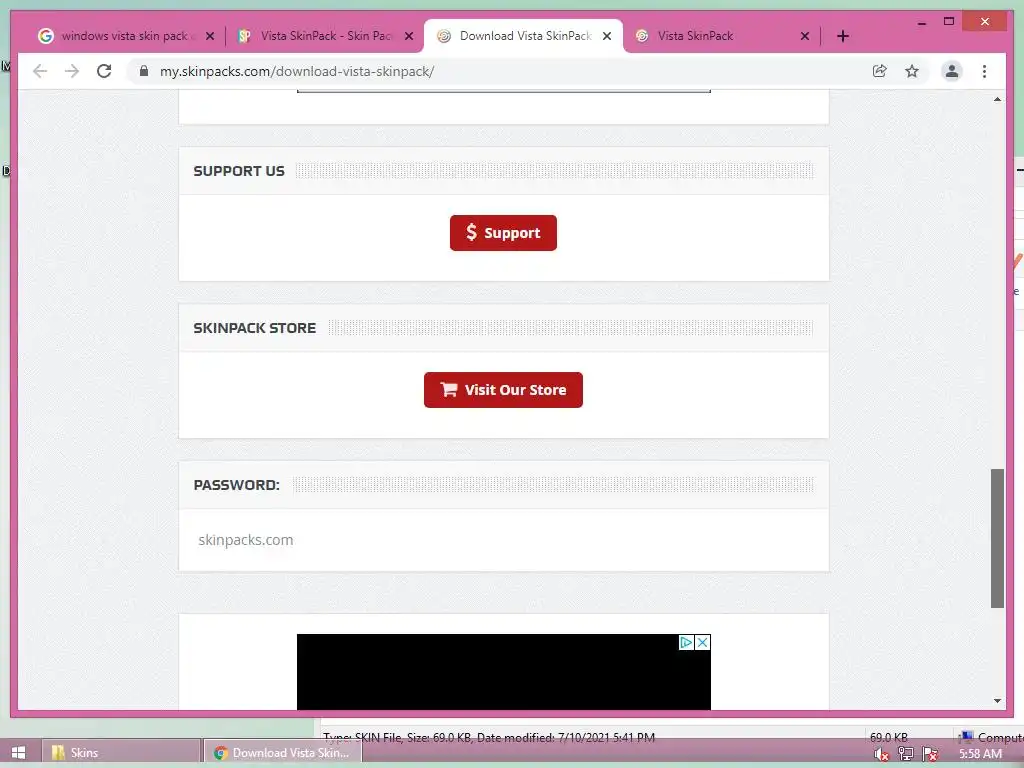1024x768 pixels.
Task: Go forward to the next page
Action: [x=72, y=71]
